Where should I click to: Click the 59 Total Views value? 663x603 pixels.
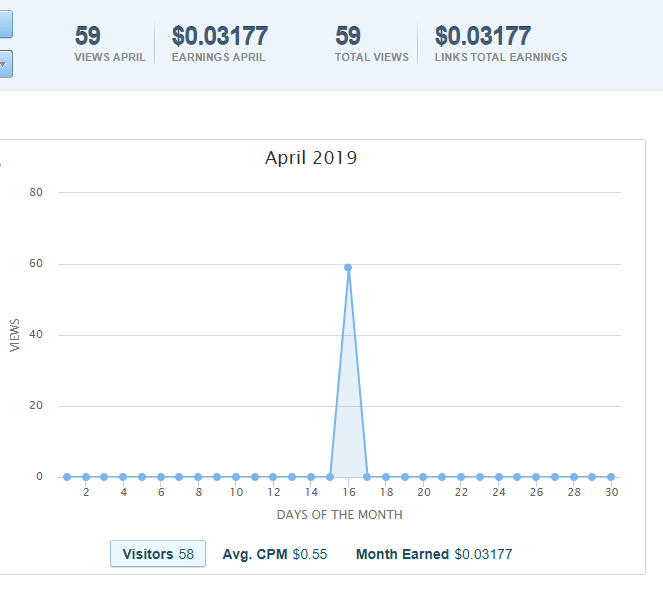(x=348, y=36)
